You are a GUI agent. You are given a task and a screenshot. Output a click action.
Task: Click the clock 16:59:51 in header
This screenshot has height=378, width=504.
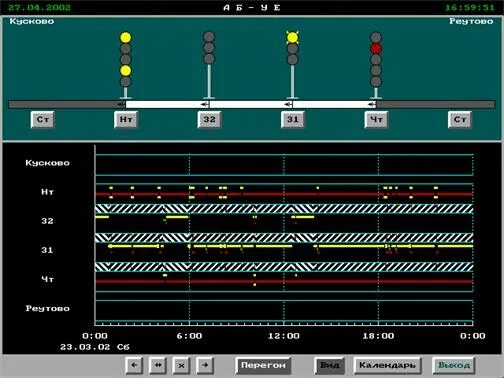tap(470, 7)
